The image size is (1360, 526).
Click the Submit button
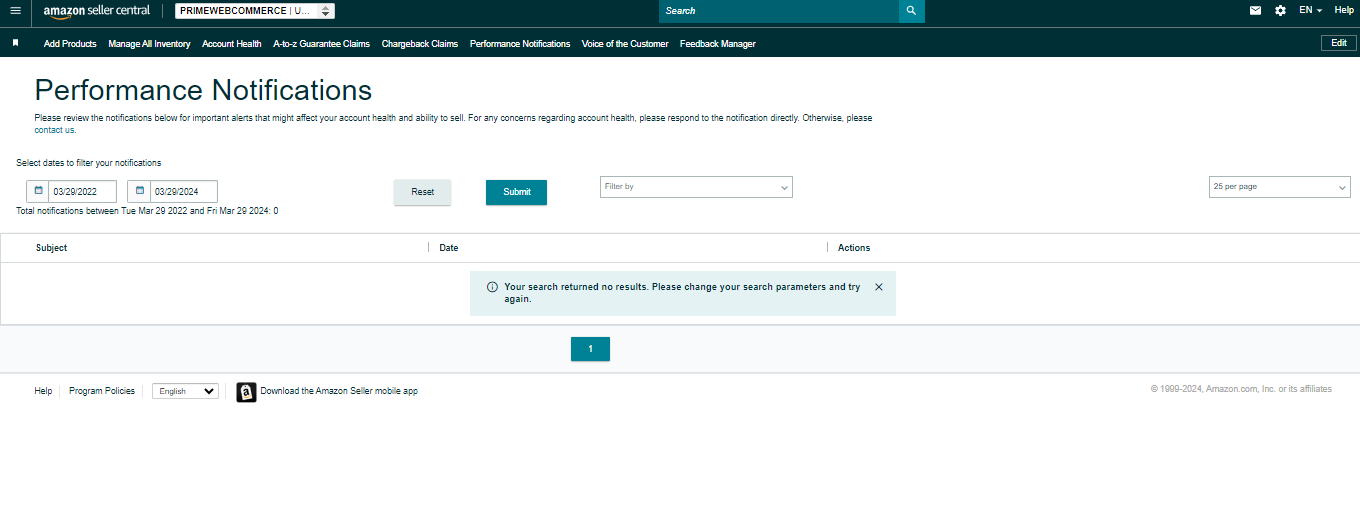point(517,192)
